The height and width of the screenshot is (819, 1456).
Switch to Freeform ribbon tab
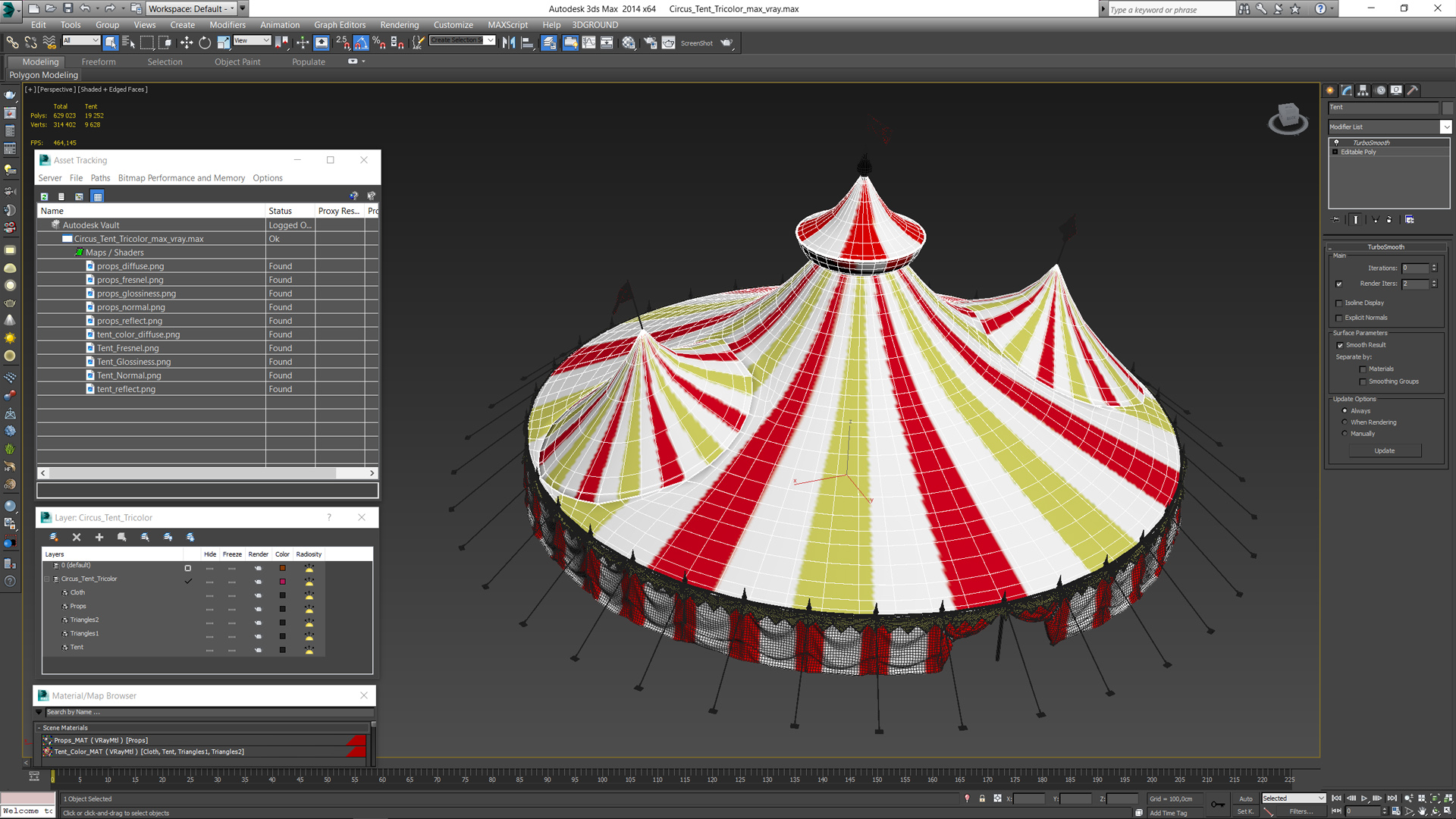tap(99, 61)
